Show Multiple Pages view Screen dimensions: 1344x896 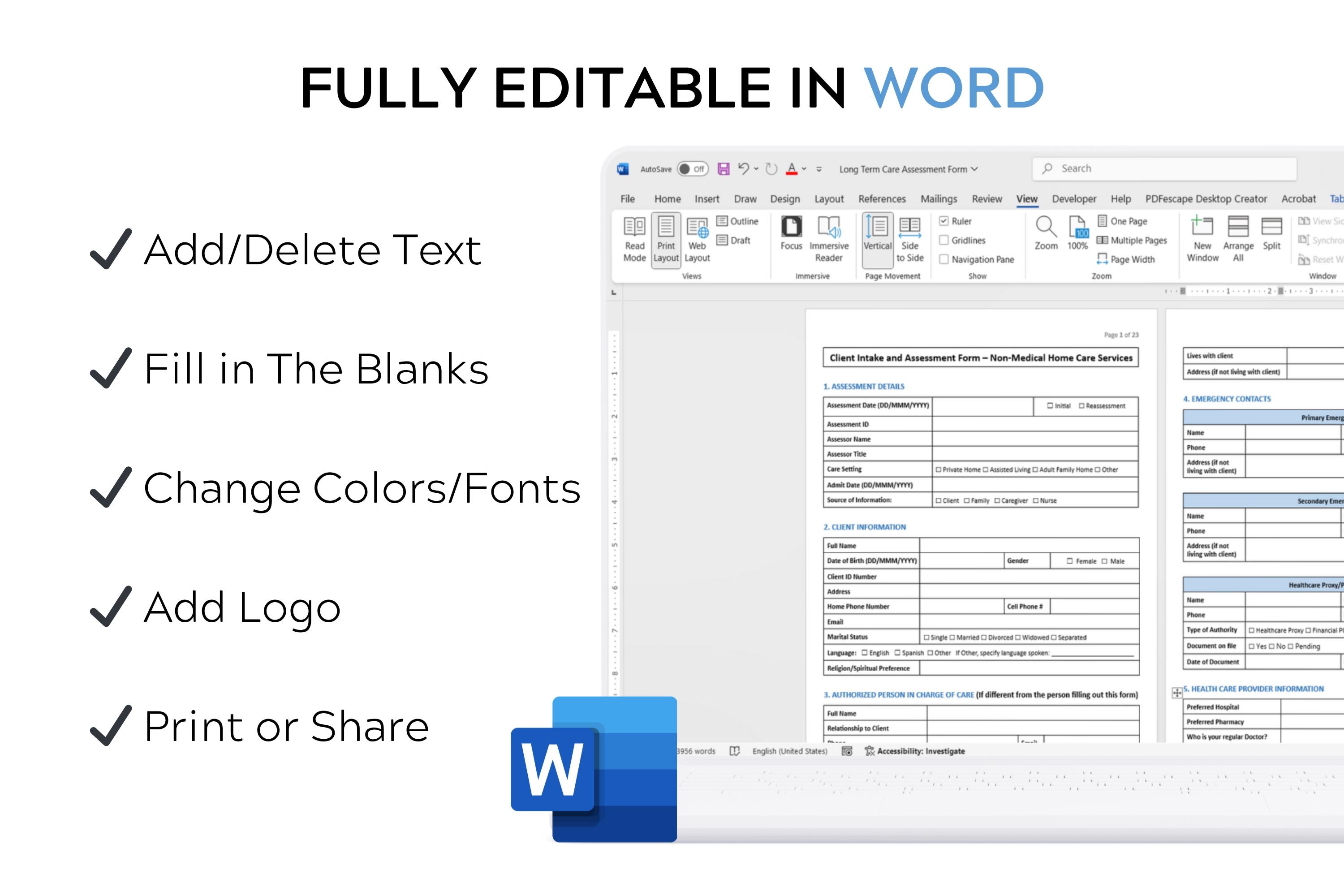[x=1132, y=241]
